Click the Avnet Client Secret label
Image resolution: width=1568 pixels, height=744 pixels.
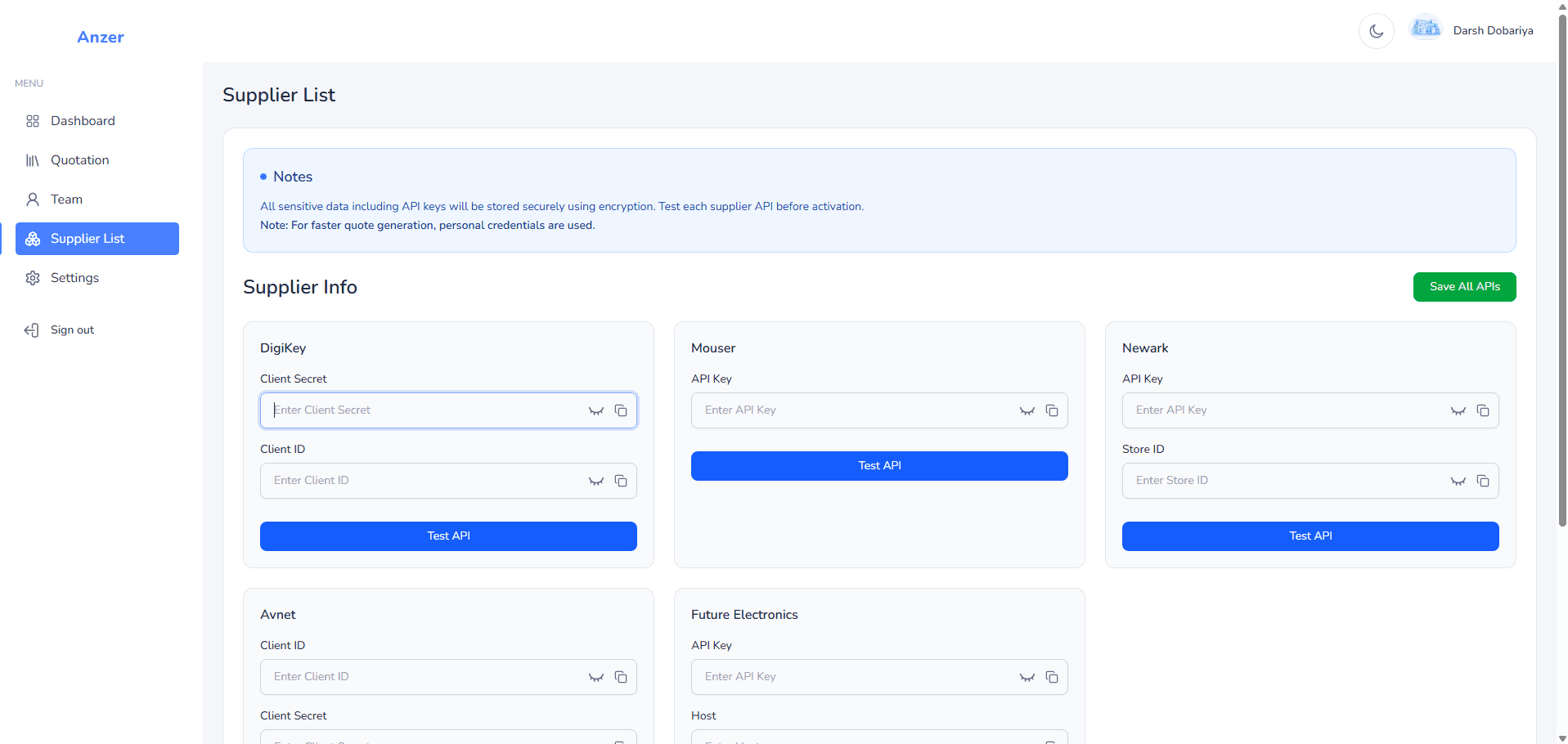coord(293,716)
